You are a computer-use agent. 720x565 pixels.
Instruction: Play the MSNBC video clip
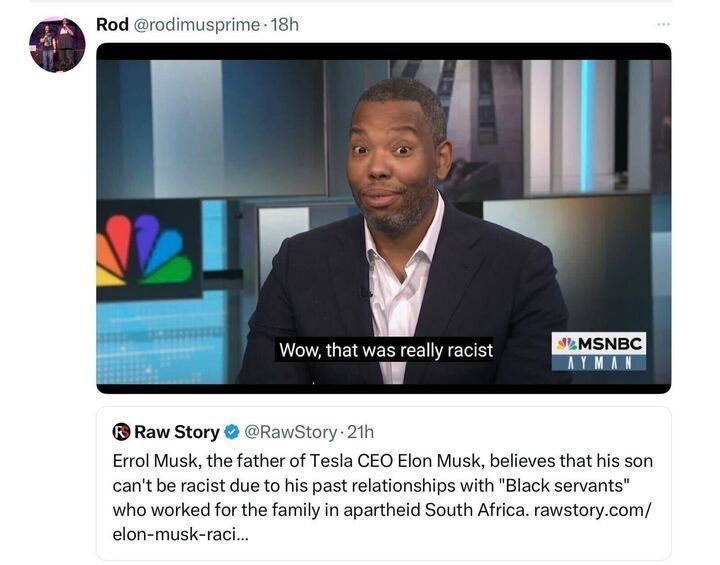383,218
